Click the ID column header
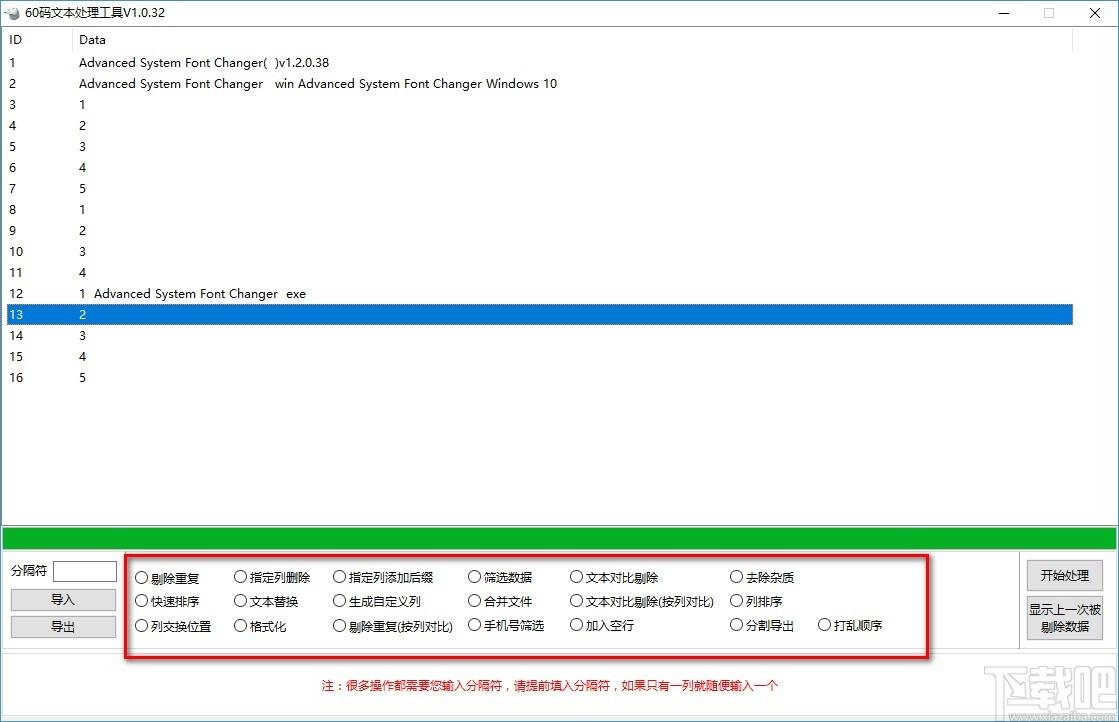The image size is (1119, 722). 16,40
